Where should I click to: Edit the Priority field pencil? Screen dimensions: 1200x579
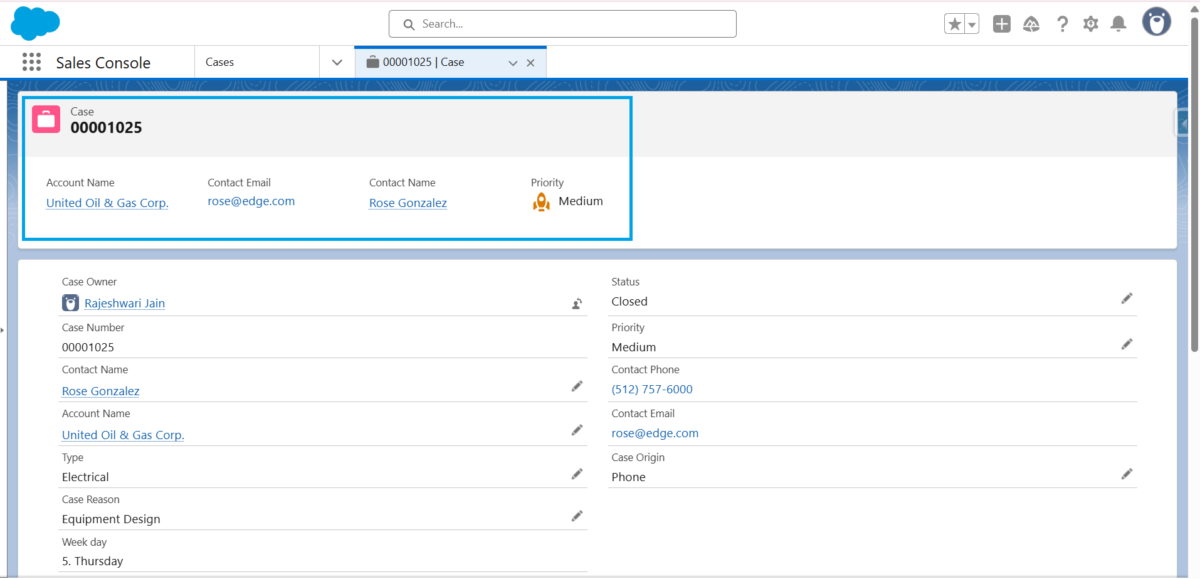1127,343
